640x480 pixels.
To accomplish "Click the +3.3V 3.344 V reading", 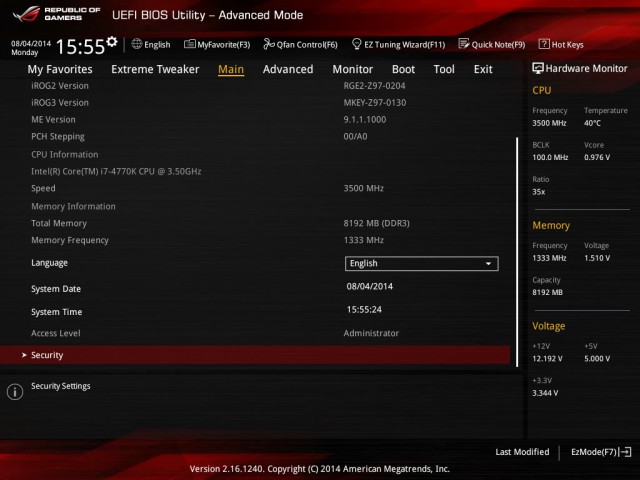I will [x=545, y=393].
